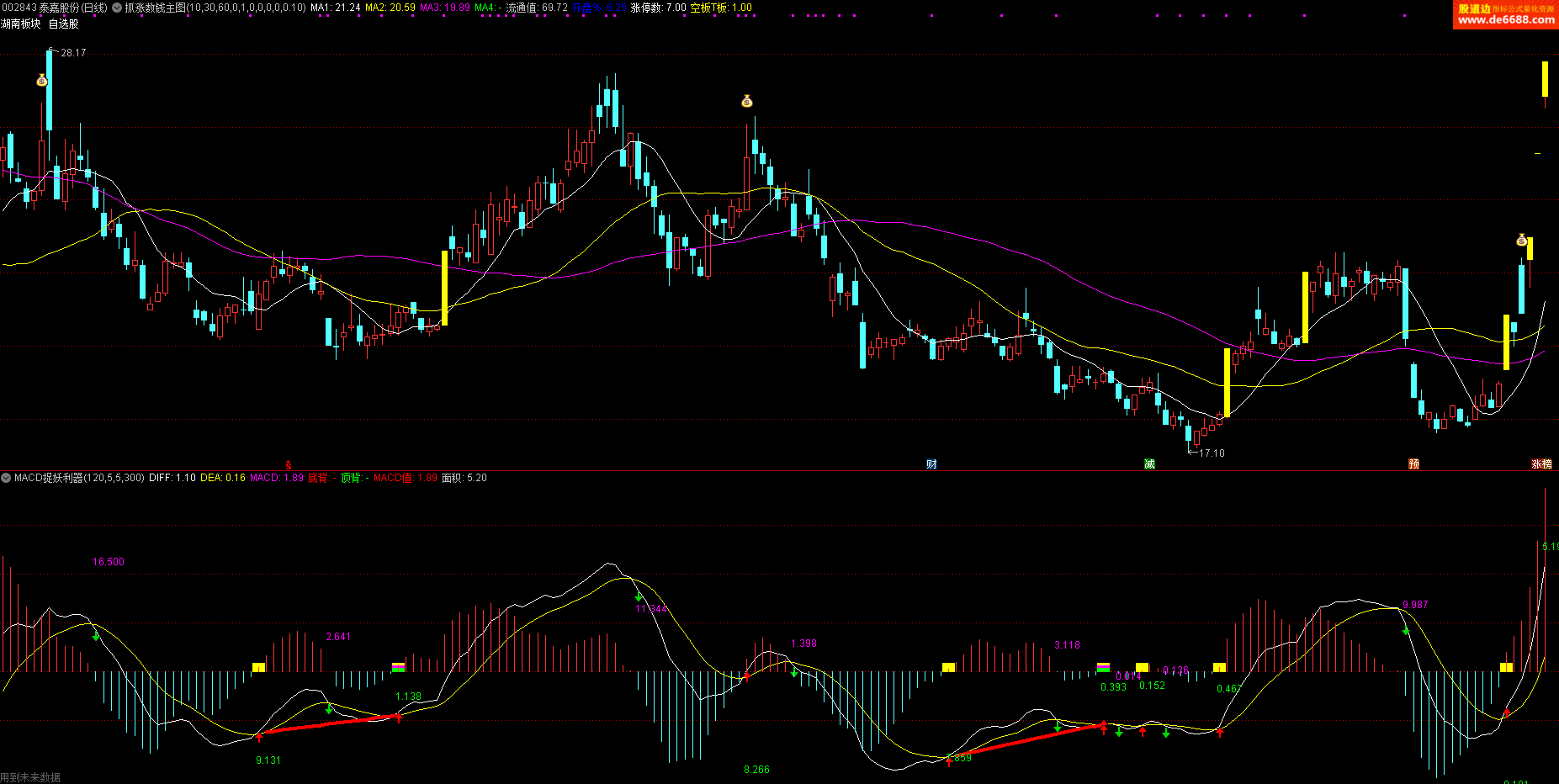1559x784 pixels.
Task: Open the www.de6688.com watermark link
Action: click(1506, 19)
